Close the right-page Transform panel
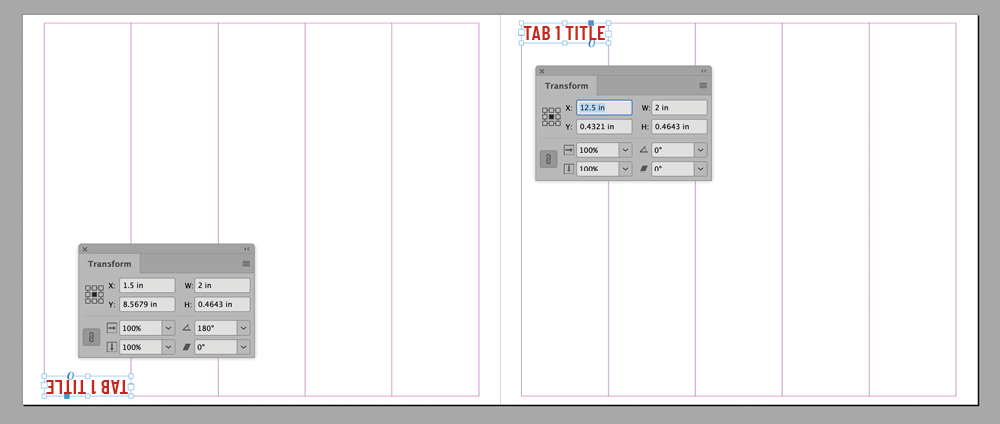This screenshot has height=424, width=1000. [542, 71]
